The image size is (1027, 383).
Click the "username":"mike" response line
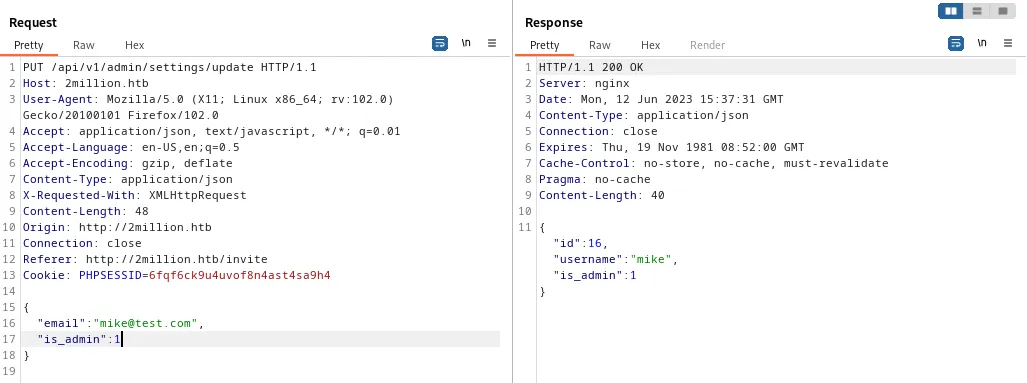615,259
